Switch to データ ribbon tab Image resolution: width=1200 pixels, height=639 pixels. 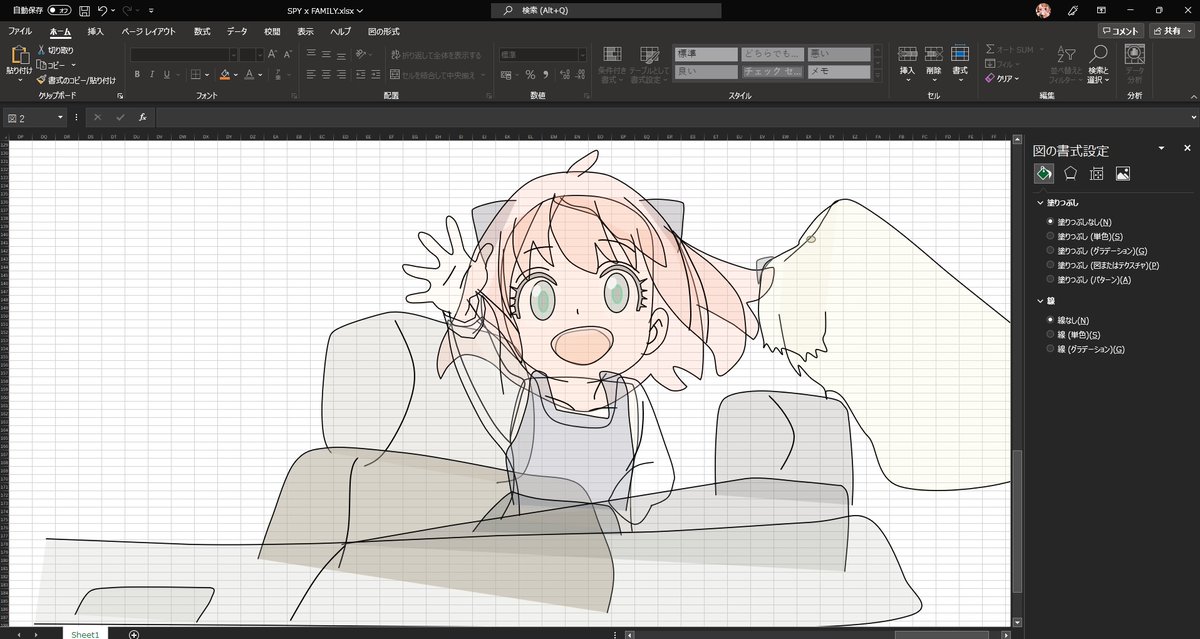237,31
